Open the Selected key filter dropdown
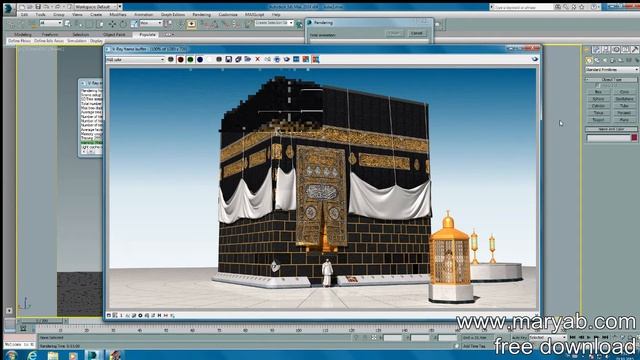 point(548,338)
